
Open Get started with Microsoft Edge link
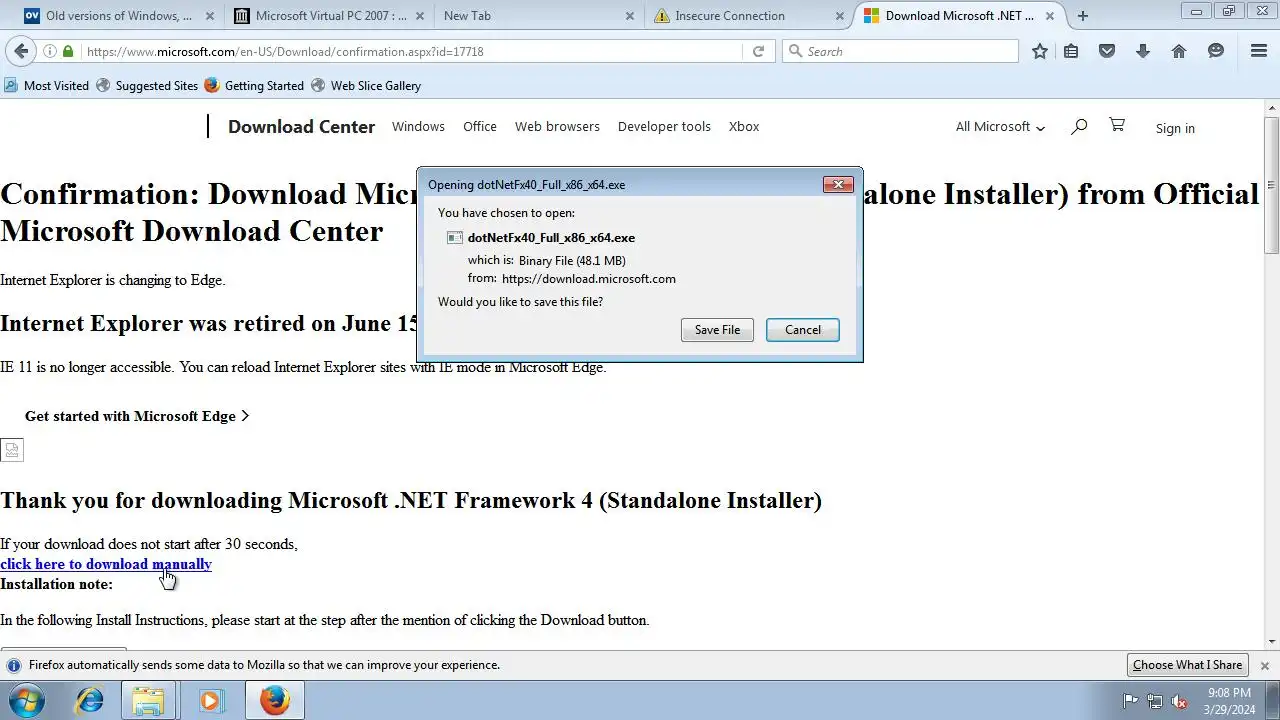point(137,416)
